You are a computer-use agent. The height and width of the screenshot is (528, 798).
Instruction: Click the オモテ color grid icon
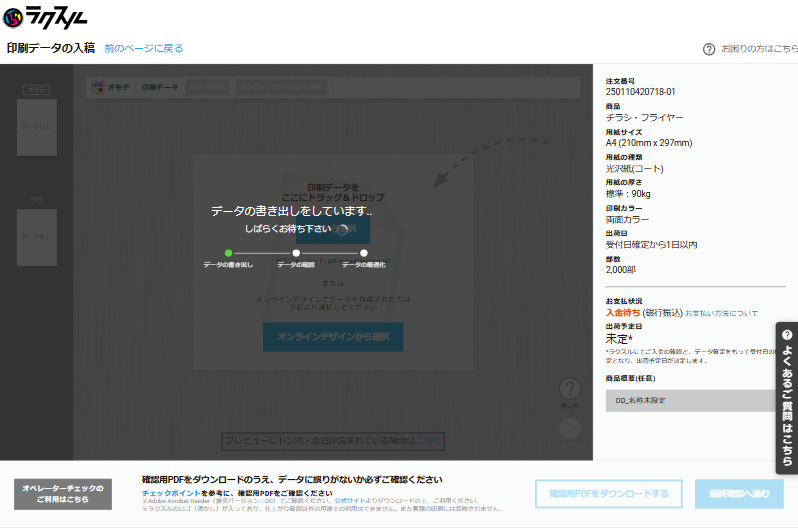tap(97, 88)
